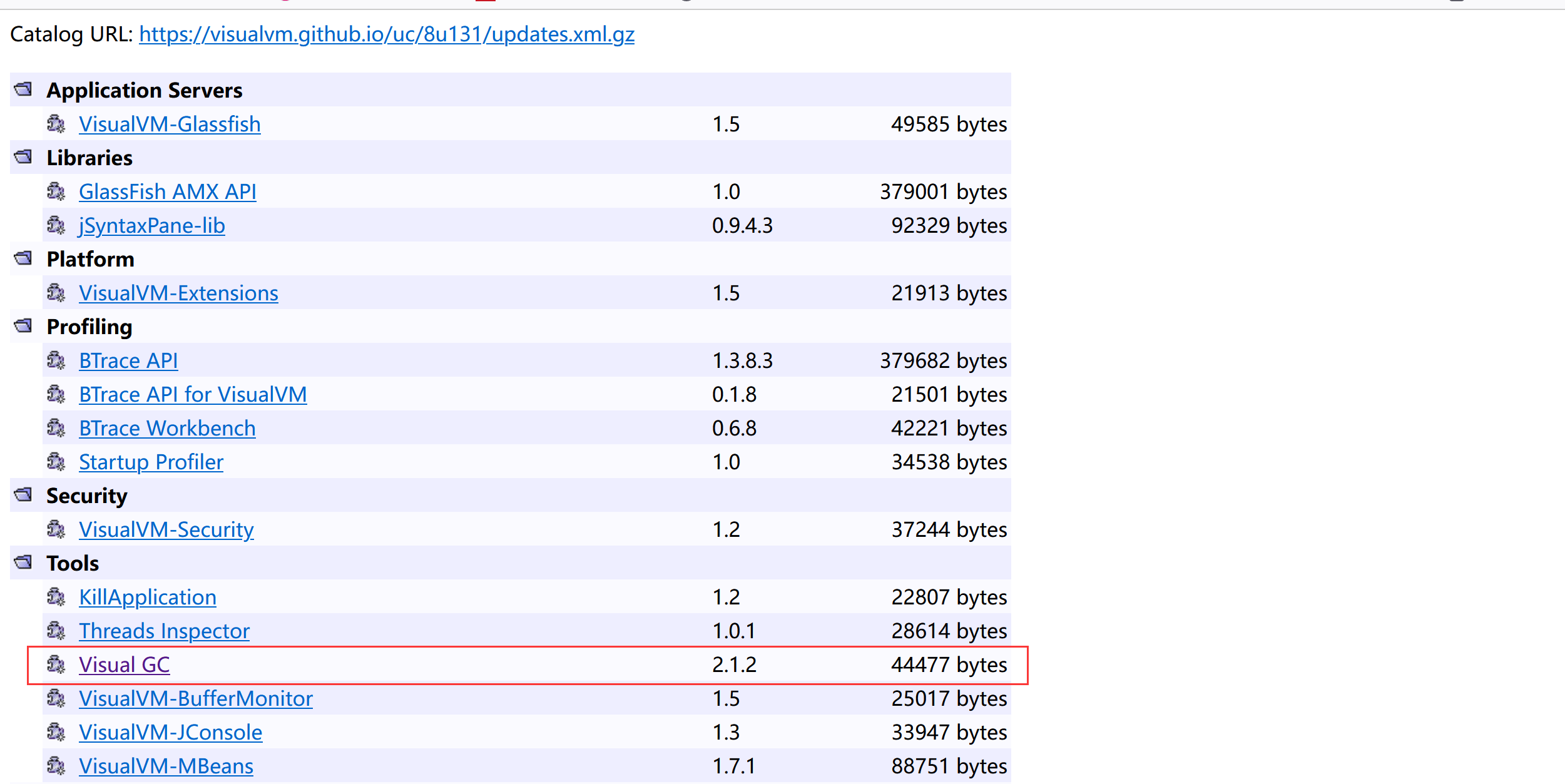1565x784 pixels.
Task: Open the Visual GC plugin link
Action: click(123, 665)
